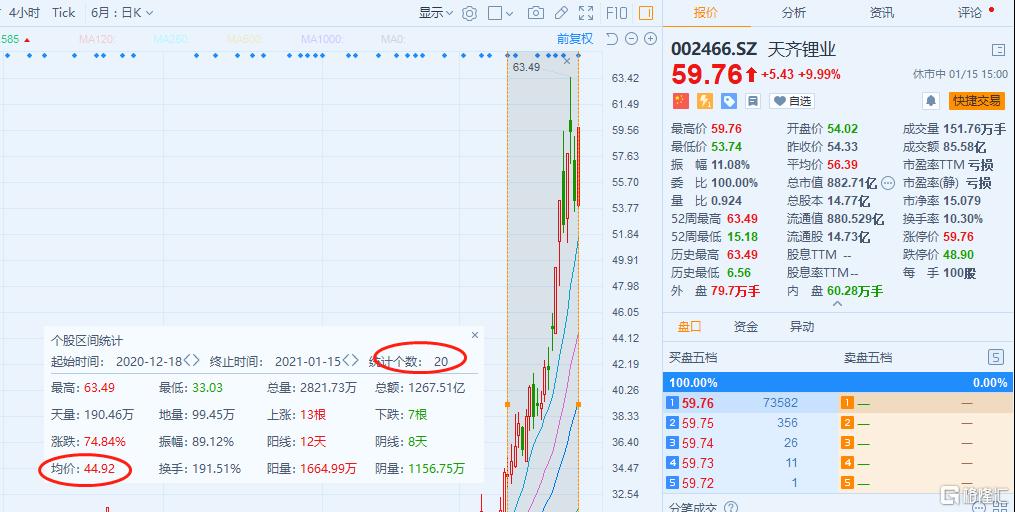The image size is (1015, 512).
Task: Reset chart zoom with undo arrow
Action: click(x=612, y=39)
